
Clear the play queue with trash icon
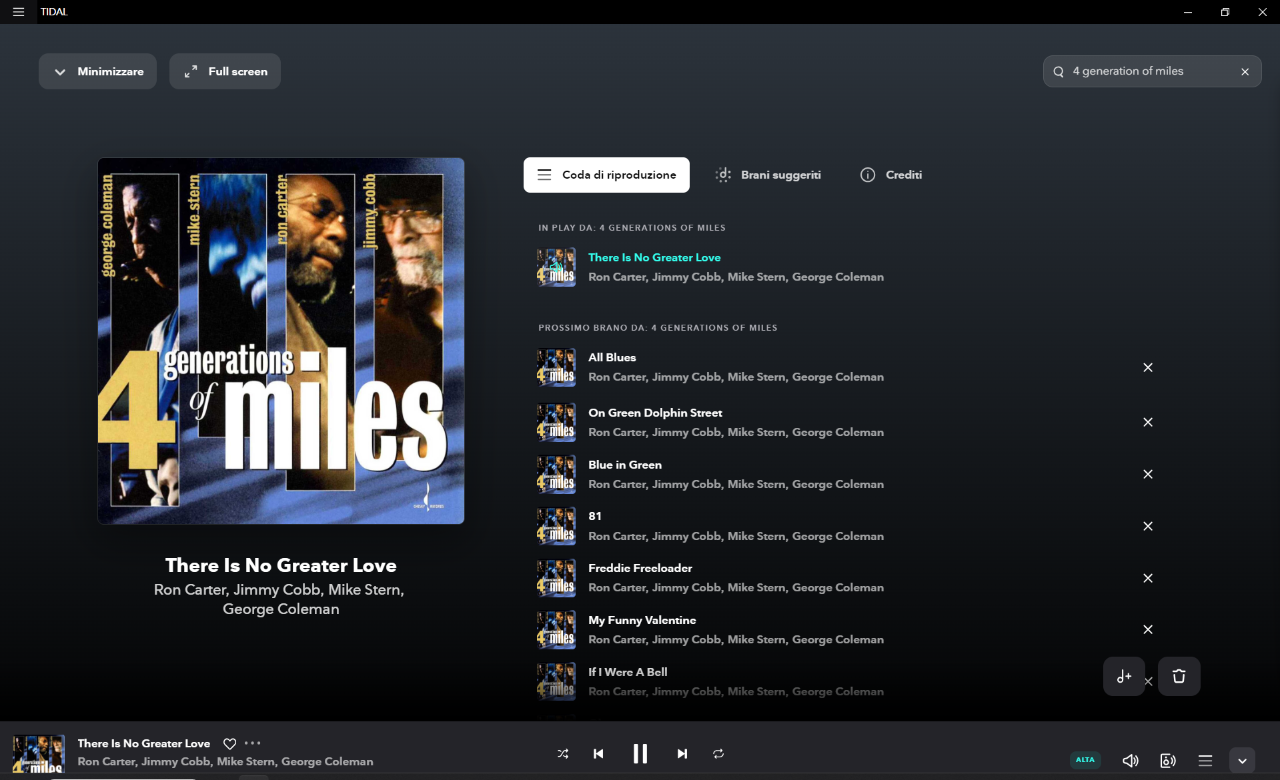pos(1179,677)
